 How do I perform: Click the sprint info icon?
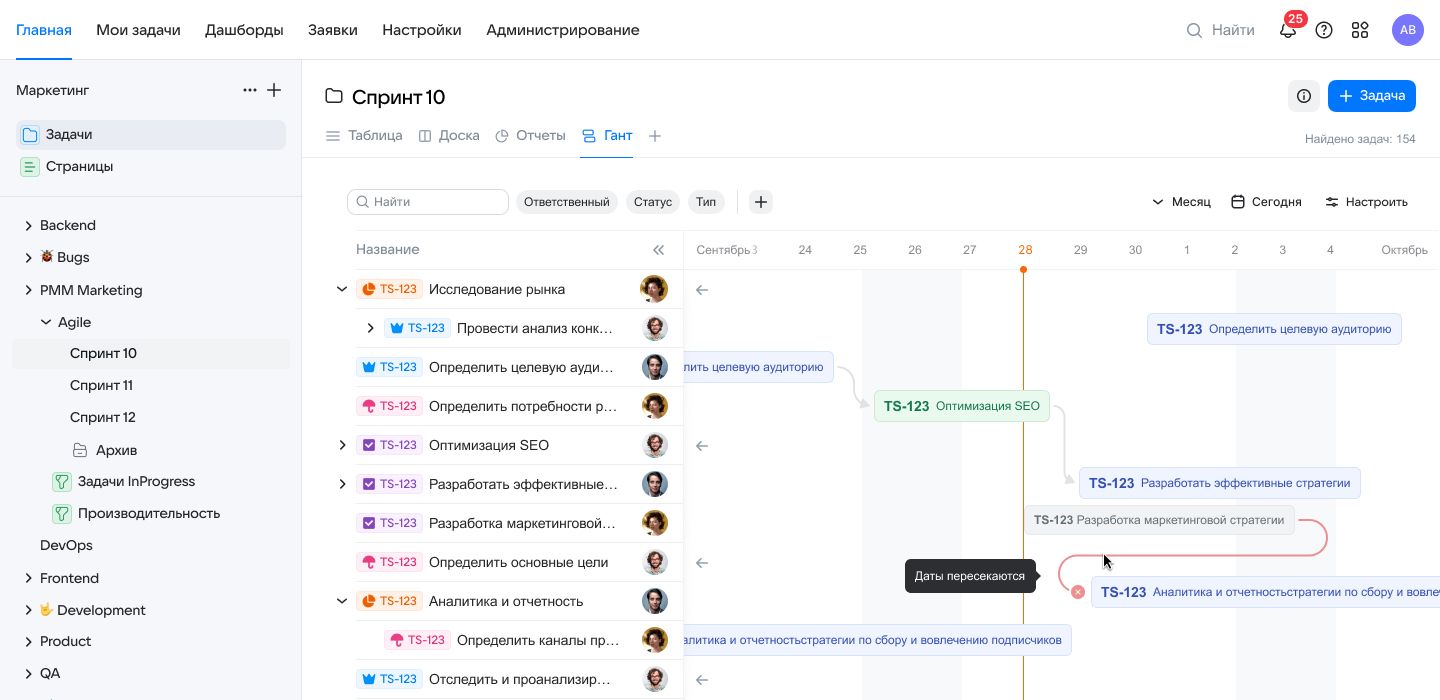pyautogui.click(x=1304, y=96)
